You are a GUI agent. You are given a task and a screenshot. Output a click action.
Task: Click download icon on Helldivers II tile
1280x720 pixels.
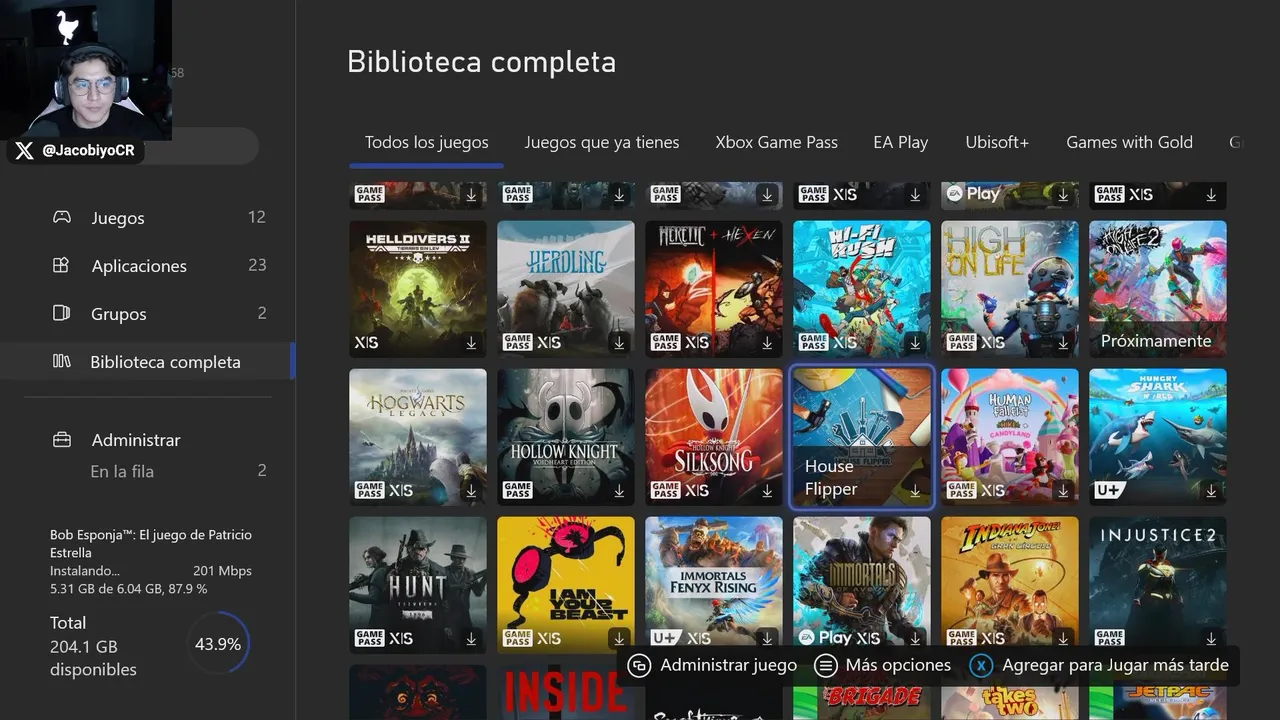[471, 343]
